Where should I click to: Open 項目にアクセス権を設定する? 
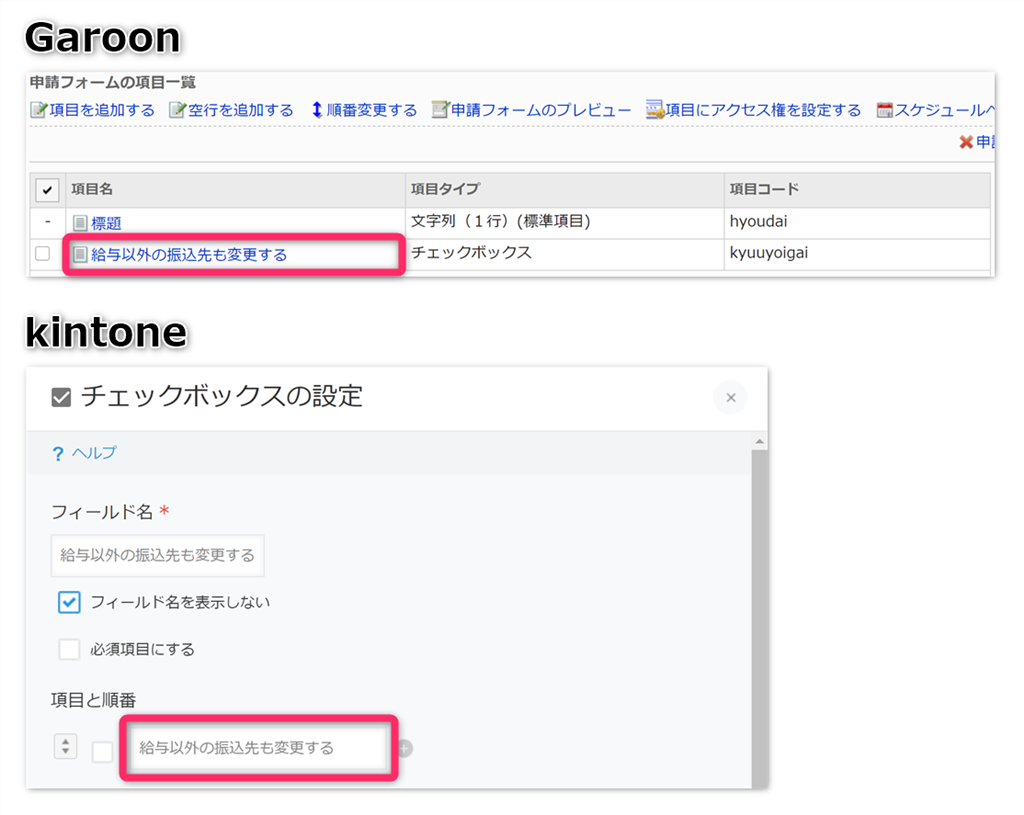click(763, 110)
